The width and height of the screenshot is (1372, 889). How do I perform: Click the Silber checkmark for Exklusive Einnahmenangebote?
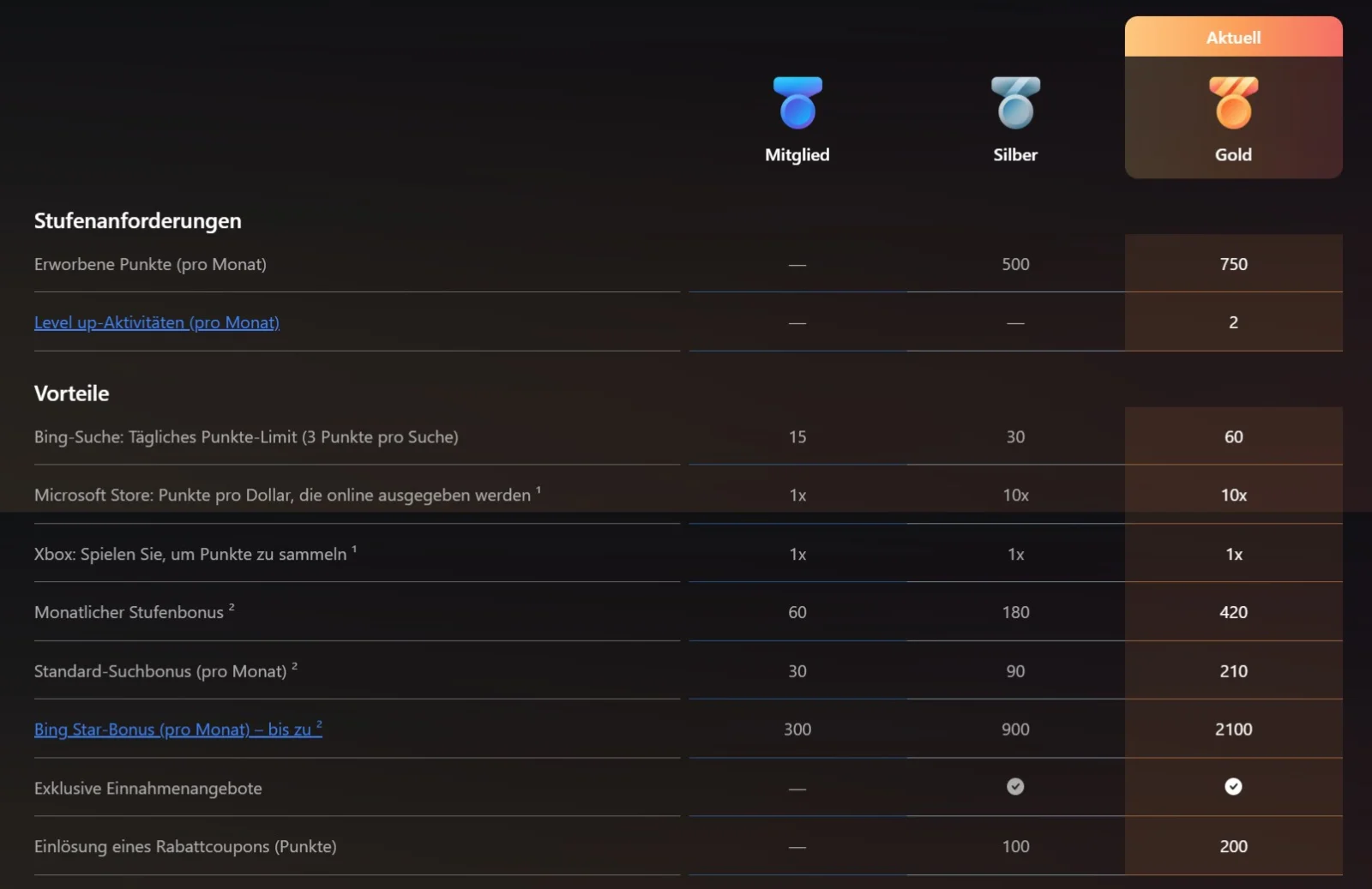point(1015,786)
